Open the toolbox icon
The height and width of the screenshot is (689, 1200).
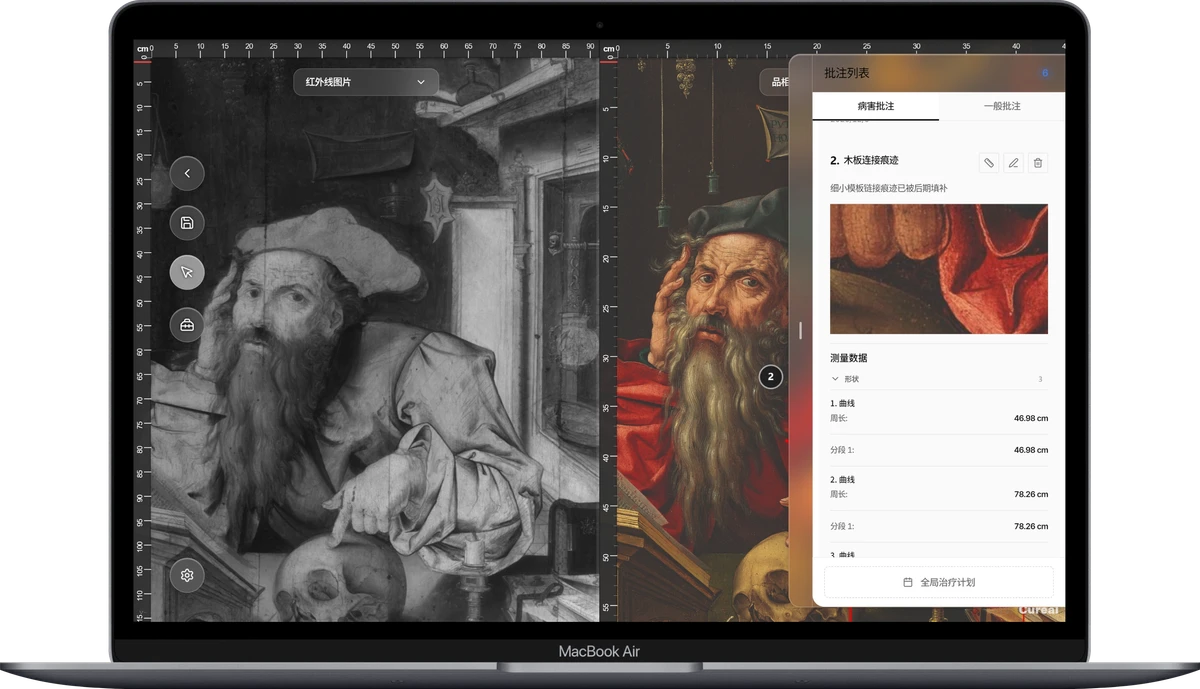click(x=187, y=325)
